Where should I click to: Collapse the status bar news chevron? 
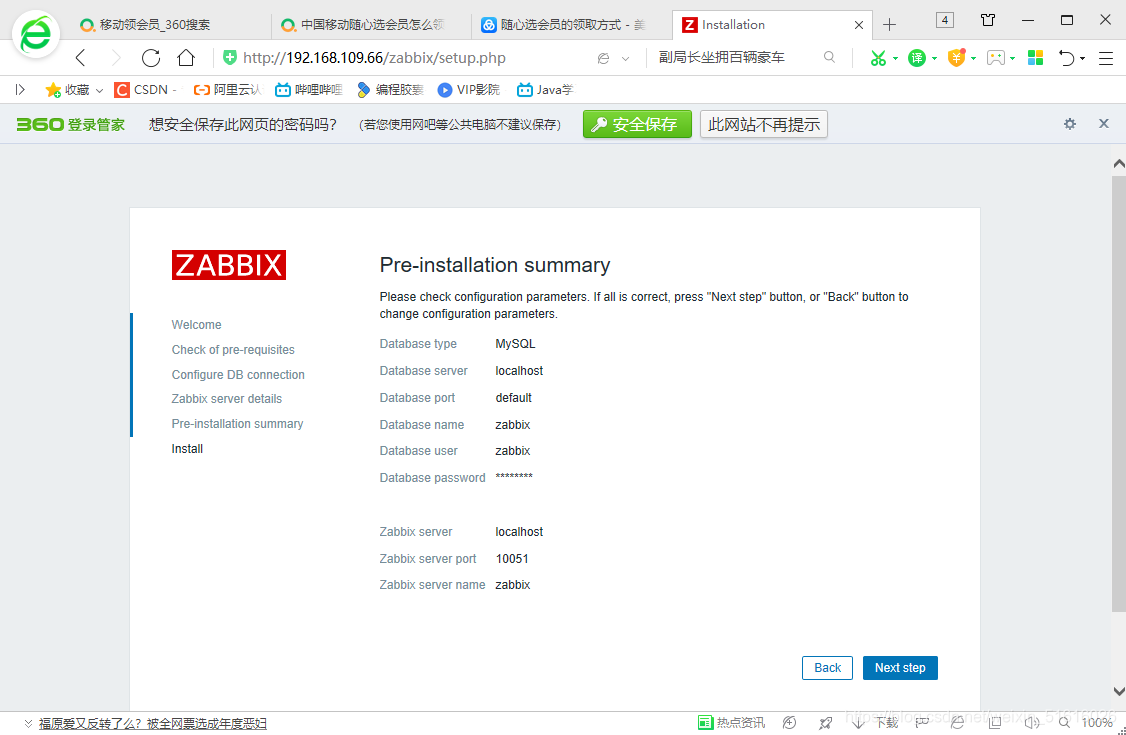(28, 724)
